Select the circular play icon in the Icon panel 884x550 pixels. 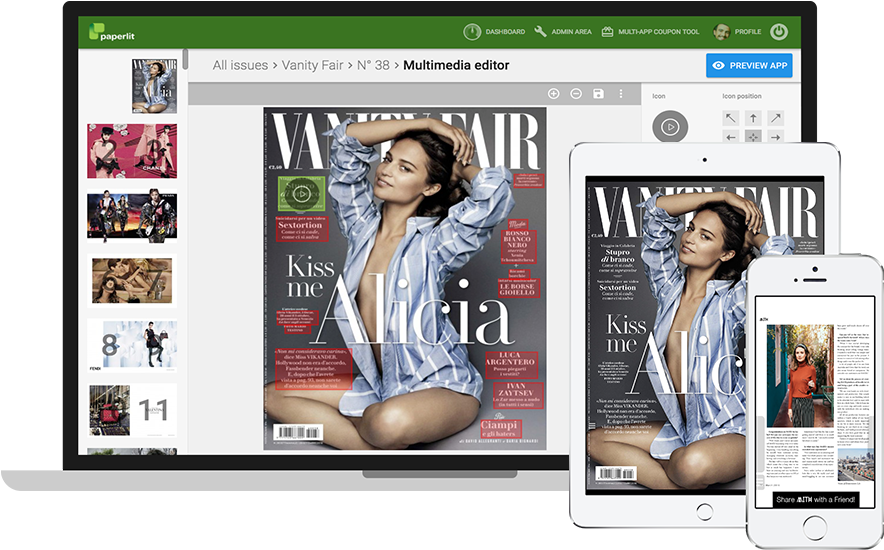[670, 127]
